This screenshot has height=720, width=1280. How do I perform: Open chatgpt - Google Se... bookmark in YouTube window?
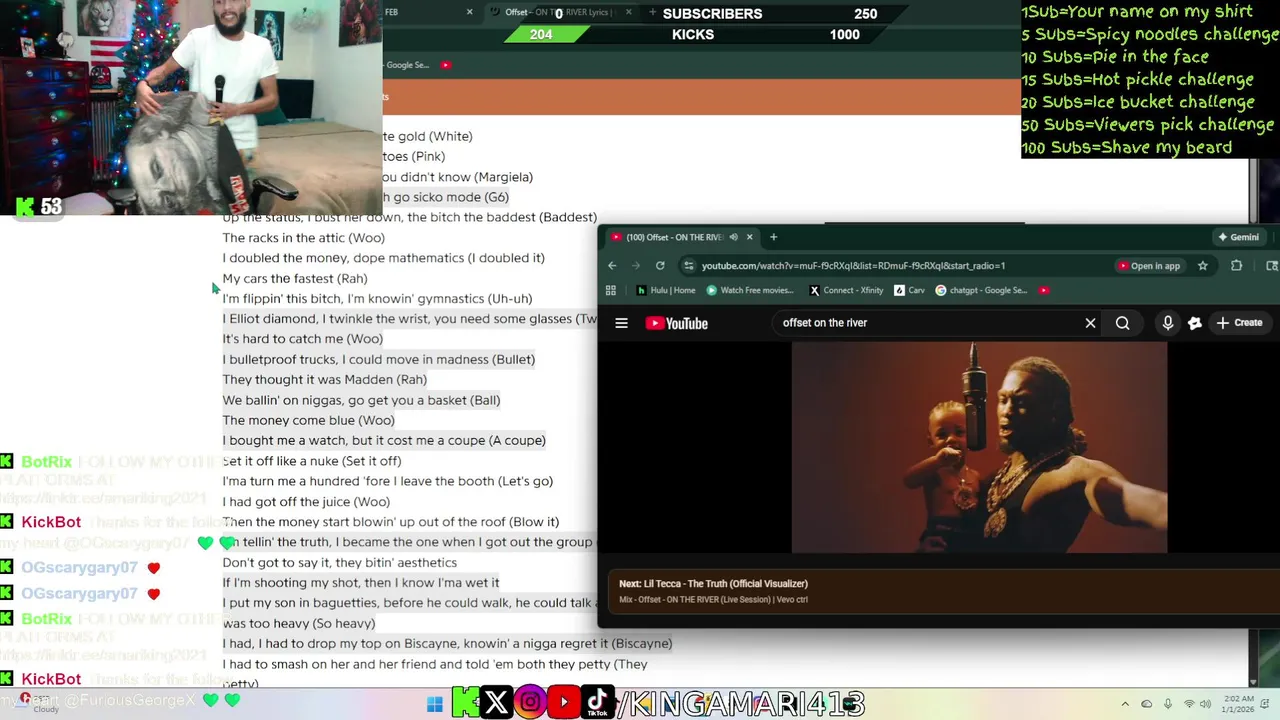[981, 290]
